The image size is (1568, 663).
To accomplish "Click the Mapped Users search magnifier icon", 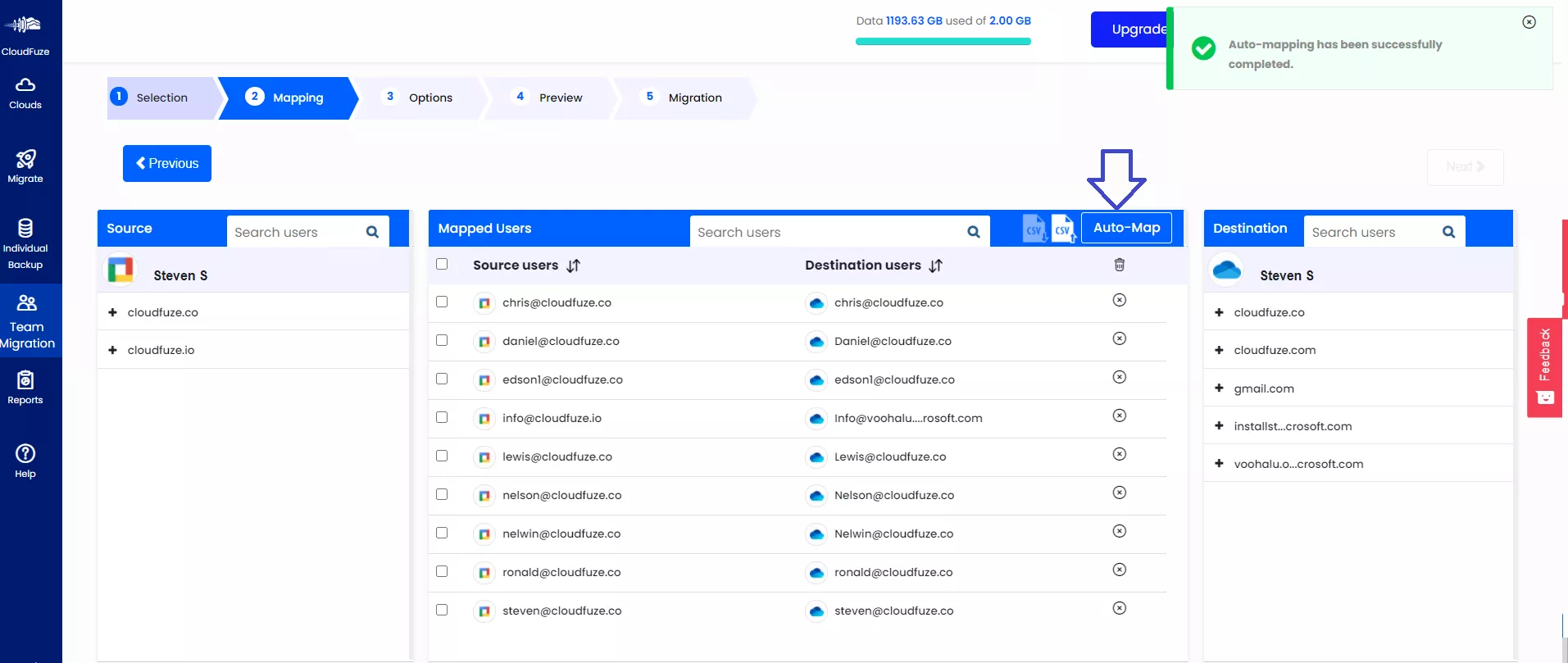I will tap(974, 232).
